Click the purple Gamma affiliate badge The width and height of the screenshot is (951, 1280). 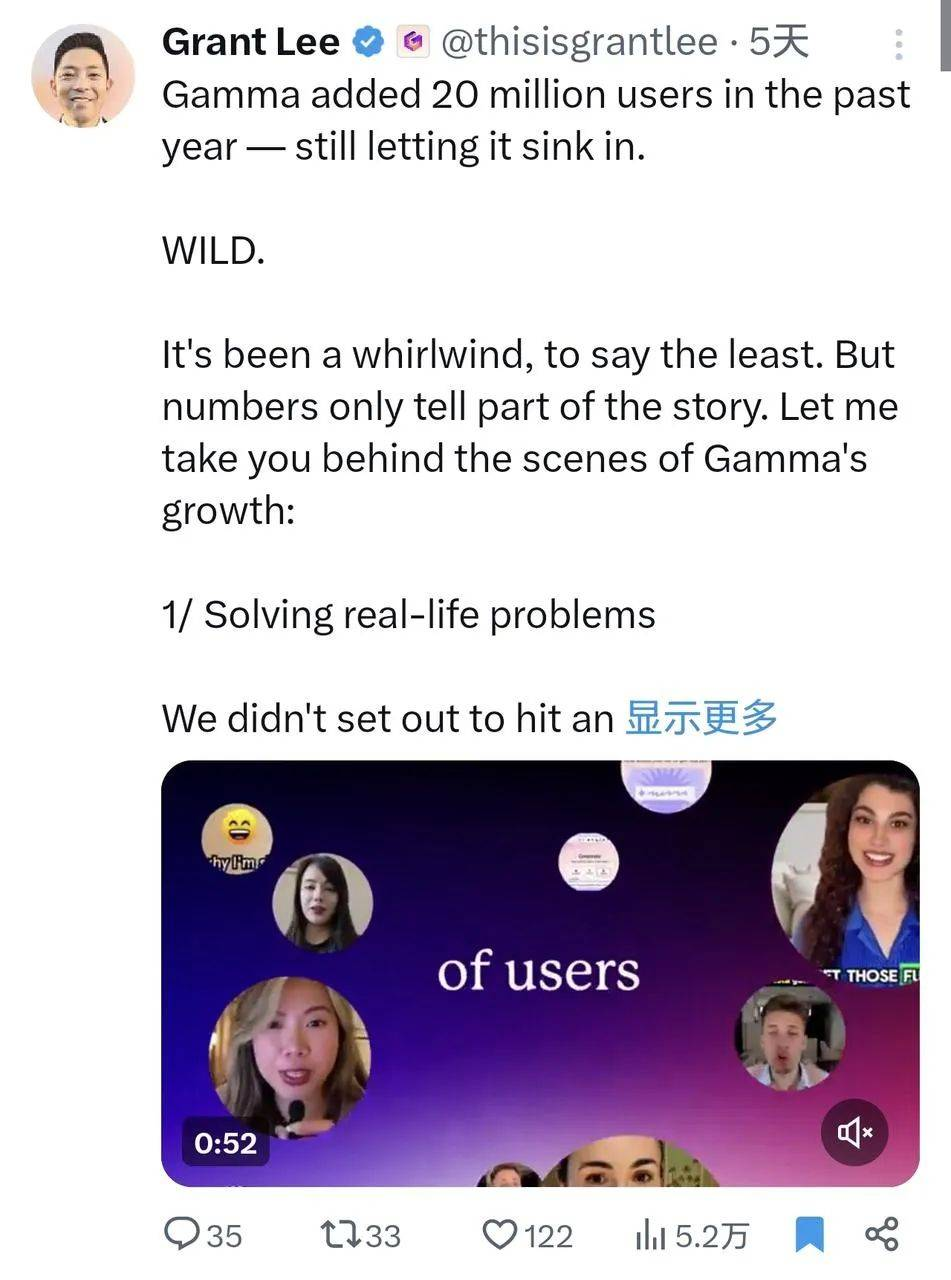(413, 42)
